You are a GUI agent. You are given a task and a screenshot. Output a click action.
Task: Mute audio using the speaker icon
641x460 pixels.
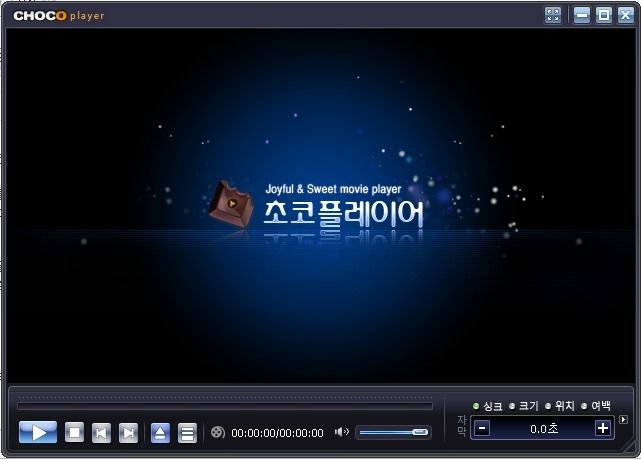coord(342,432)
